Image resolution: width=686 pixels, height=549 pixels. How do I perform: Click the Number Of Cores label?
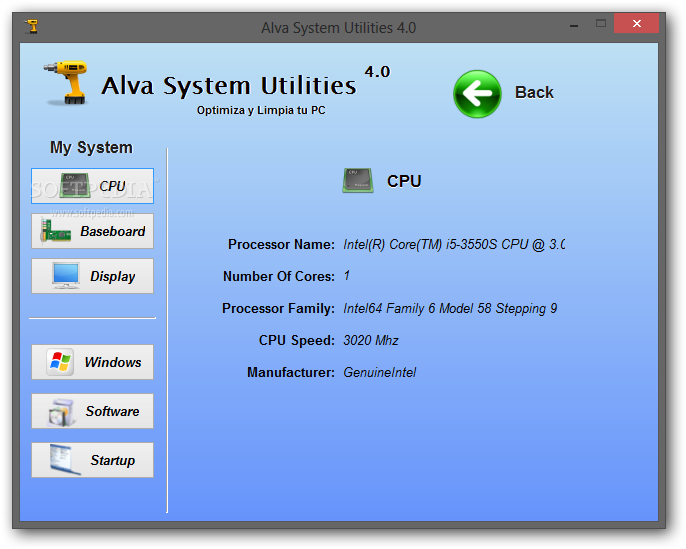point(279,276)
